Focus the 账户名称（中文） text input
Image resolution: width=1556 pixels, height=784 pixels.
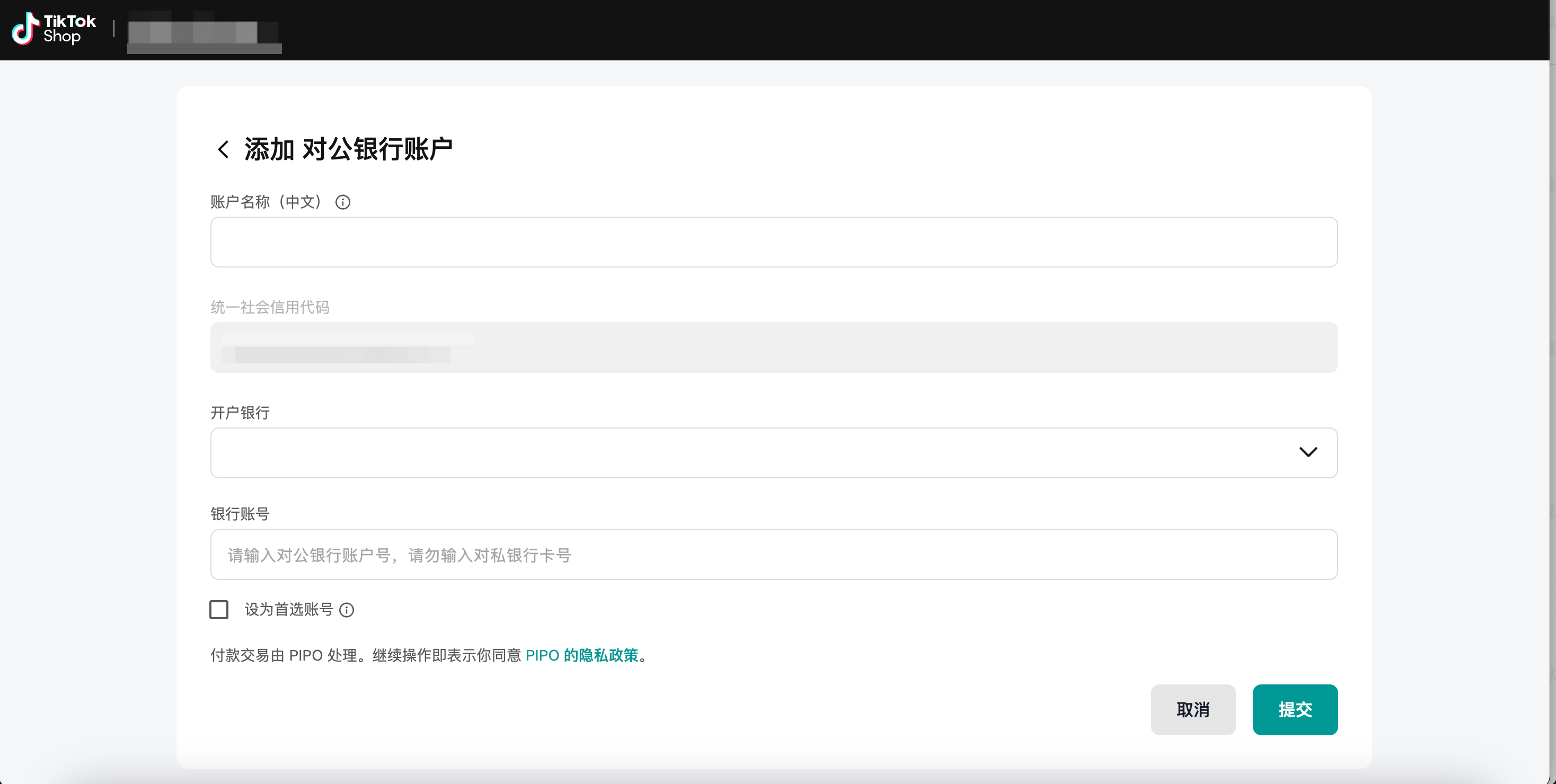(x=773, y=242)
